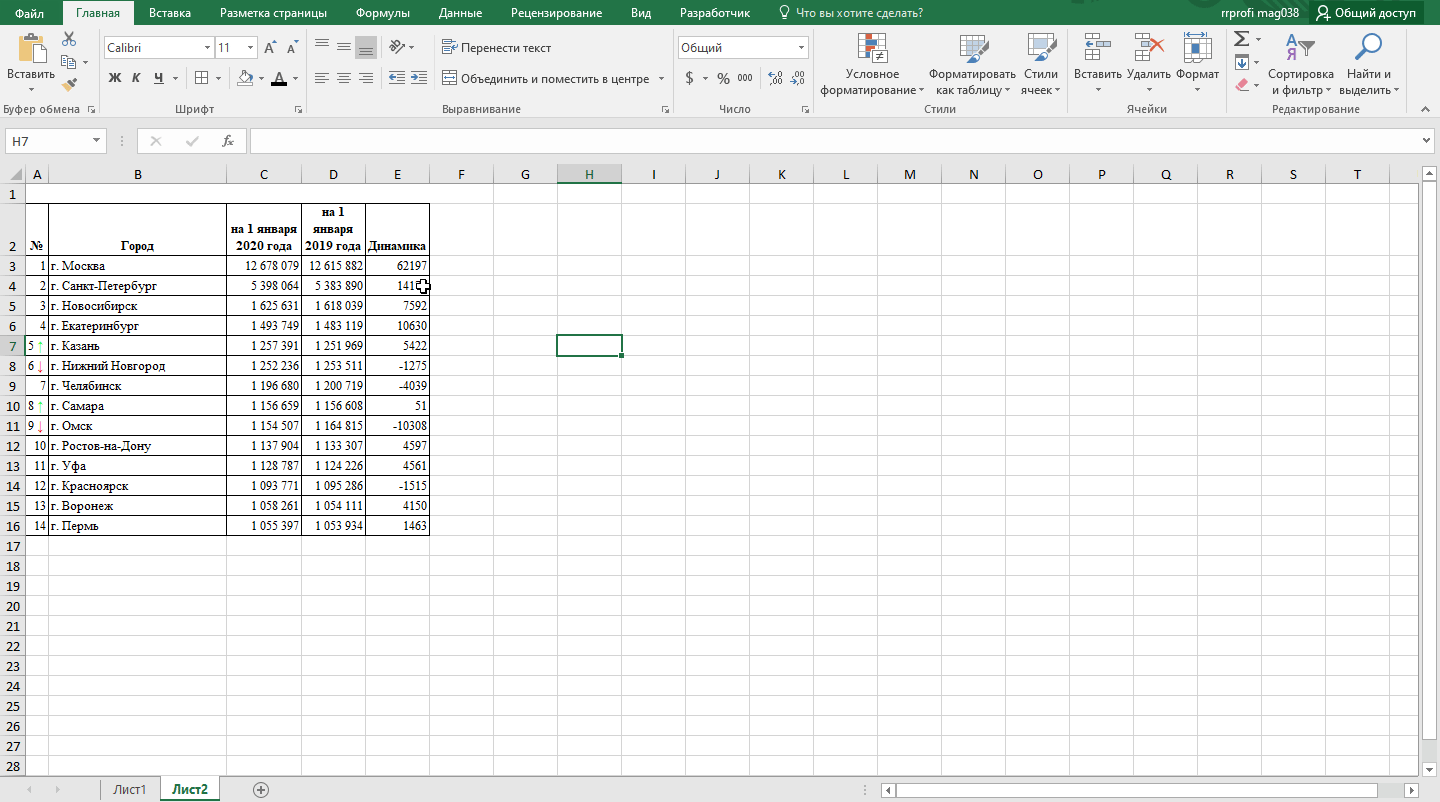
Task: Apply accounting currency $ format
Action: point(689,78)
